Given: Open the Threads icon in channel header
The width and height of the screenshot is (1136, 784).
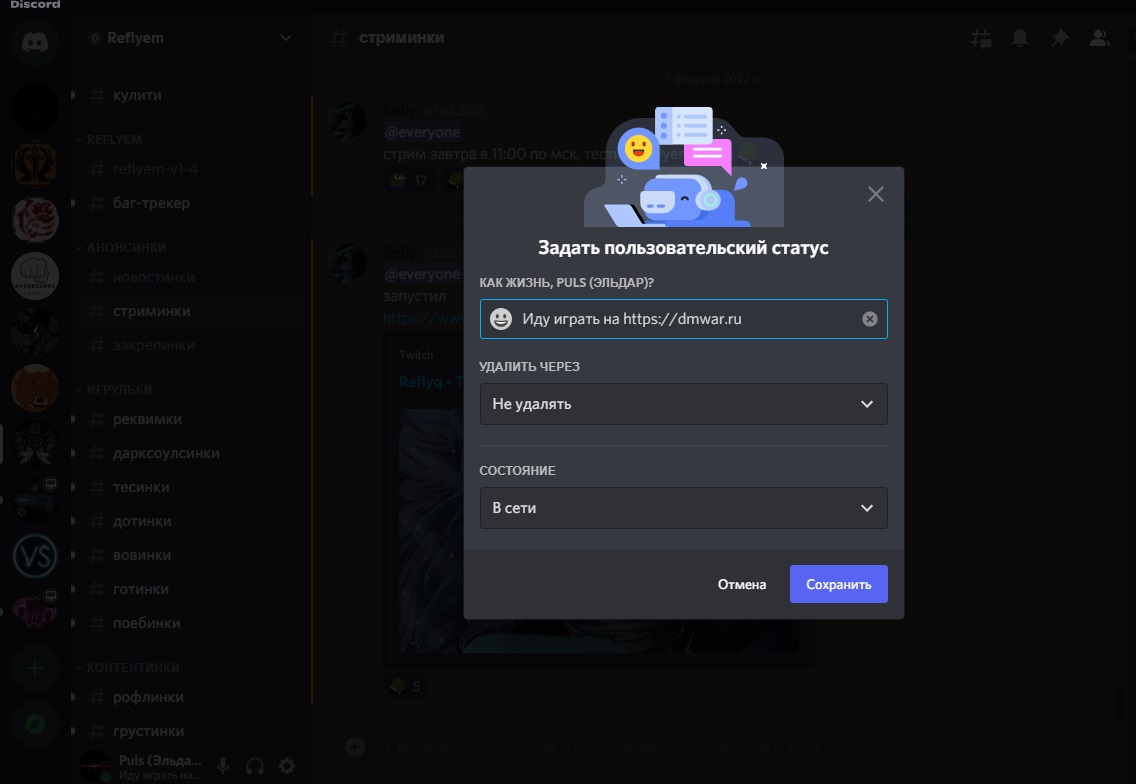Looking at the screenshot, I should [980, 38].
